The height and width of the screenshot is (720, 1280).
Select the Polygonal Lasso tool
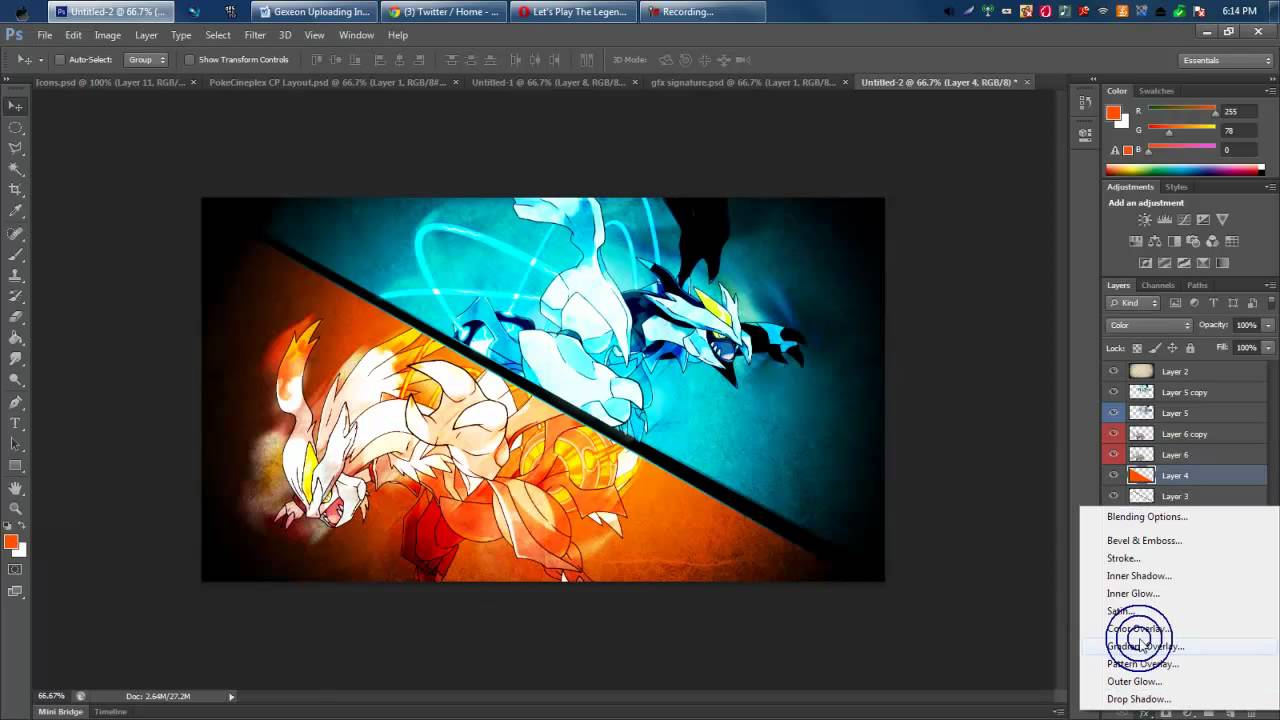(x=15, y=148)
